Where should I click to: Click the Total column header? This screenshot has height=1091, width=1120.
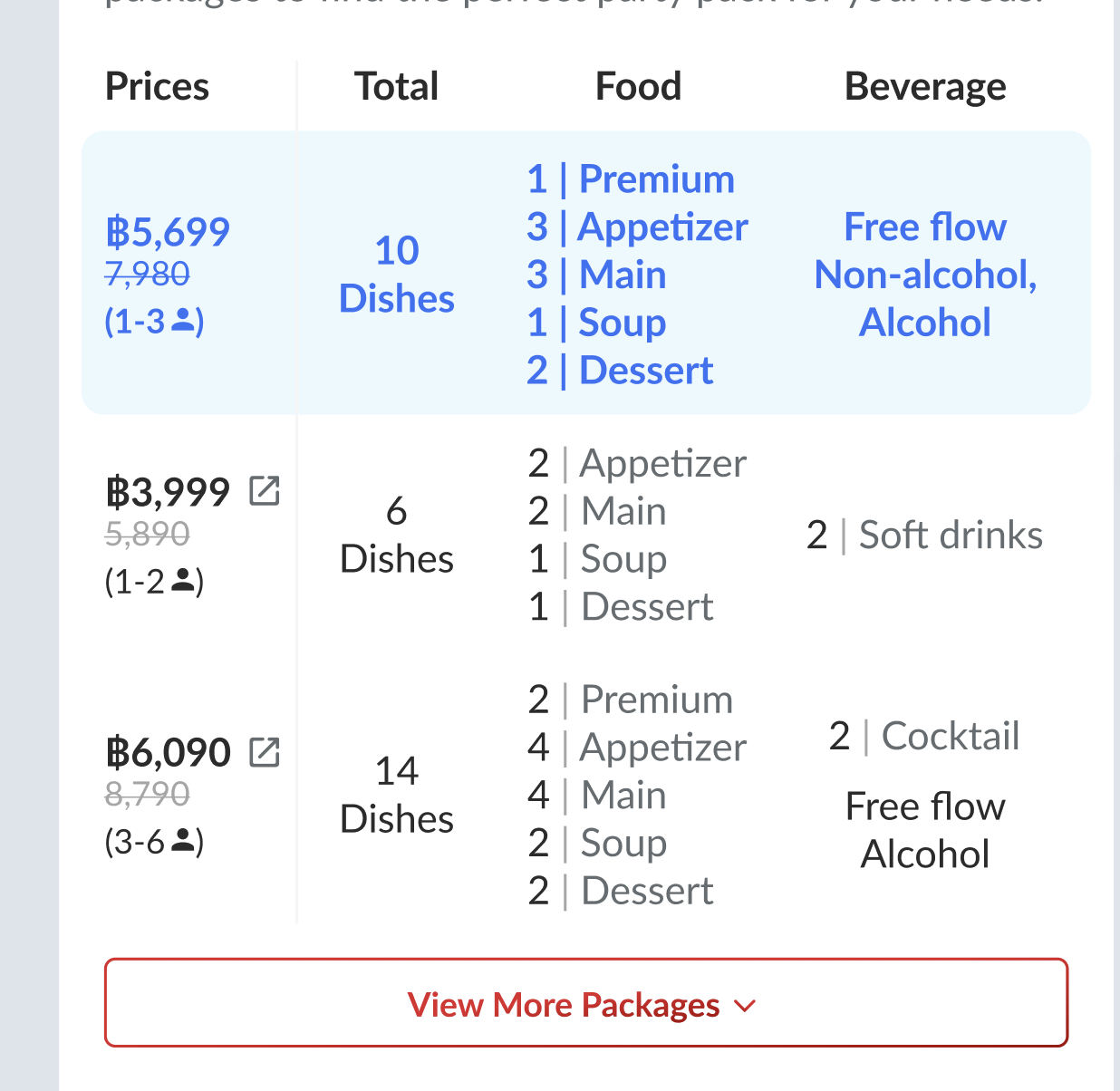click(x=396, y=87)
